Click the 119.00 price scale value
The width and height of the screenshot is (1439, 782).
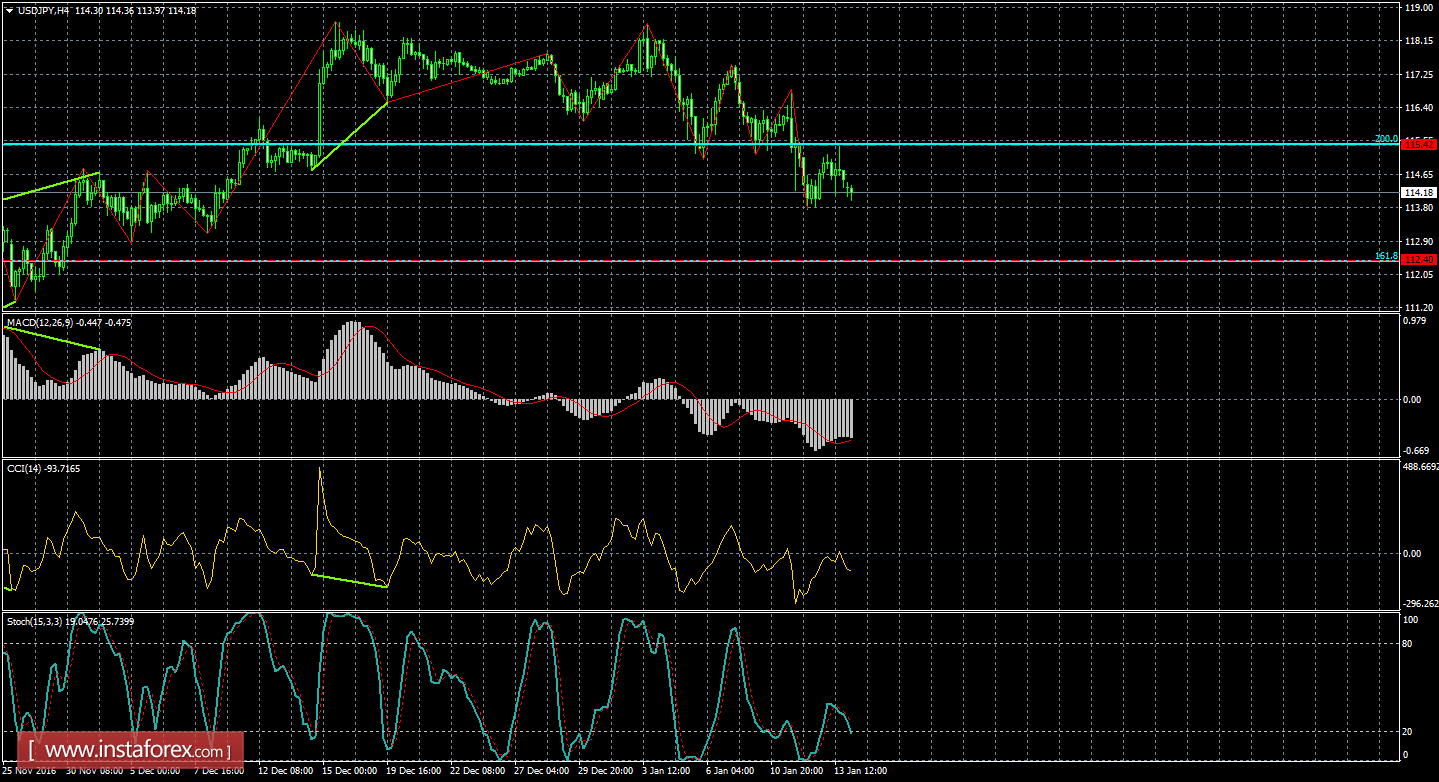click(x=1418, y=8)
